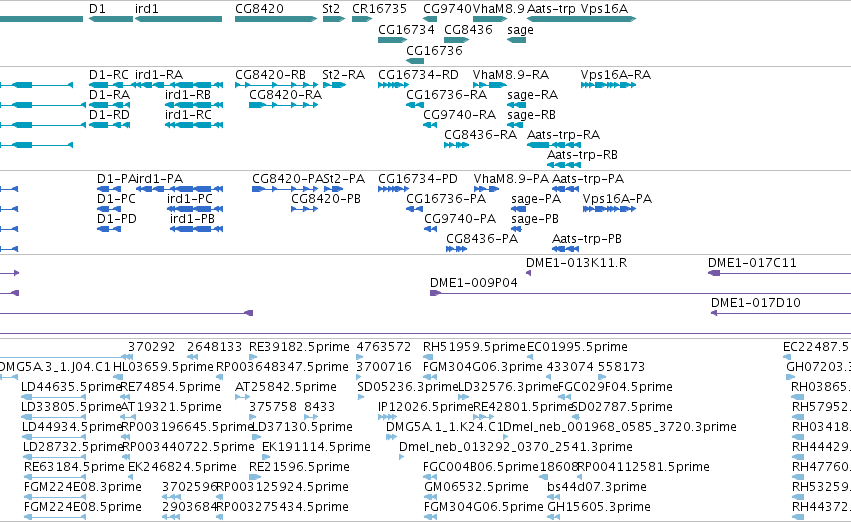Viewport: 851px width, 522px height.
Task: Click the Aats-trp gene label
Action: pyautogui.click(x=551, y=9)
